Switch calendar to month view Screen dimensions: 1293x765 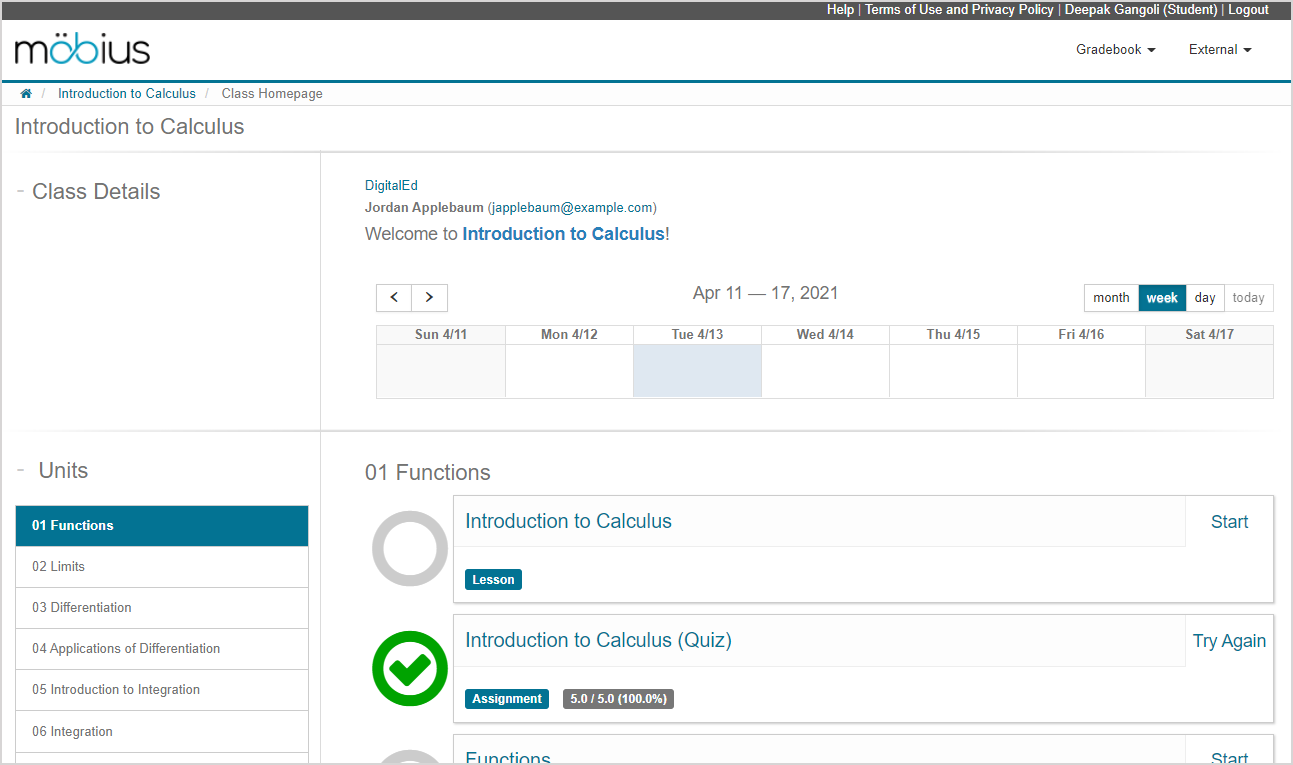(1111, 298)
